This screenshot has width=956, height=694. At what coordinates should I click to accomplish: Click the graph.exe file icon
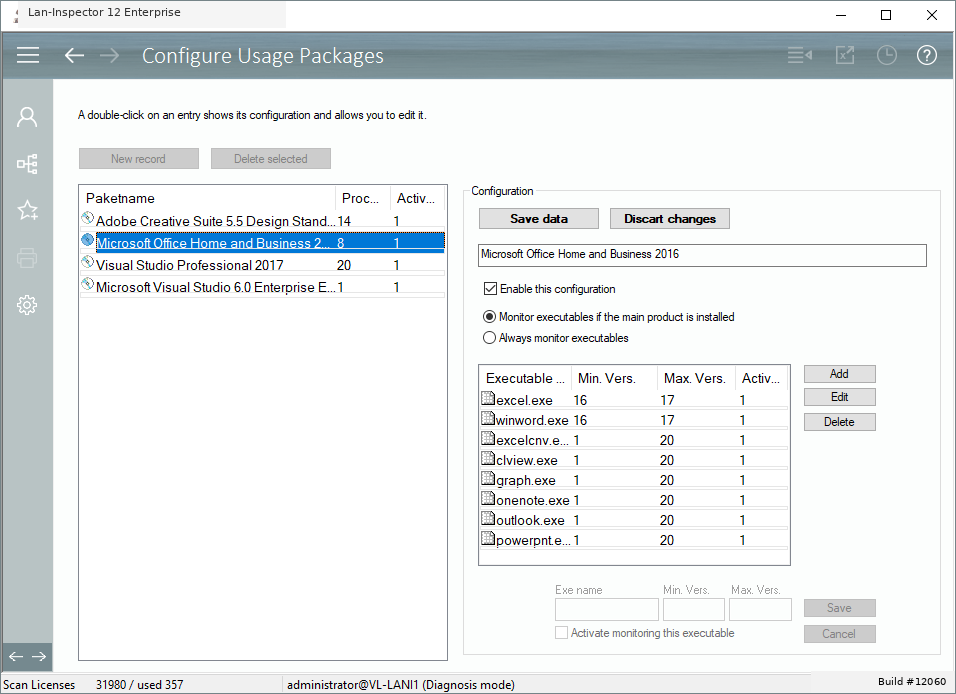488,478
